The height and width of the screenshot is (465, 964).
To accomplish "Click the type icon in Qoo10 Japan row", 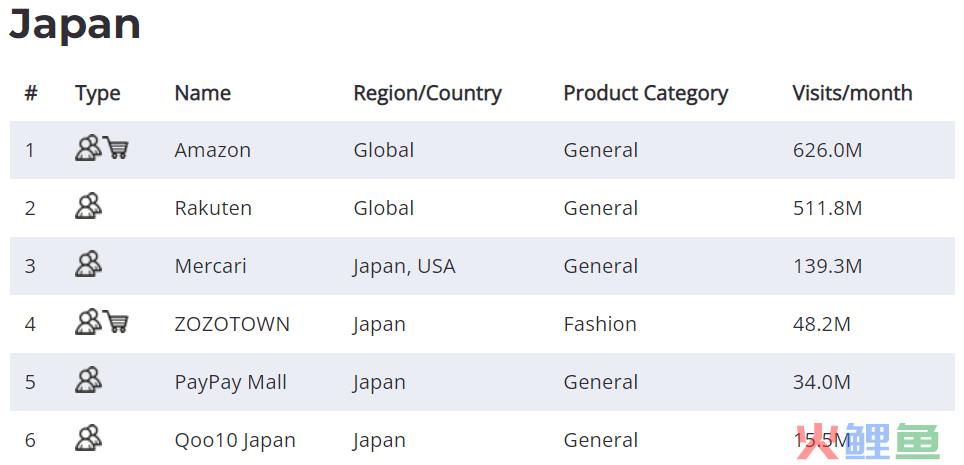I will tap(89, 438).
